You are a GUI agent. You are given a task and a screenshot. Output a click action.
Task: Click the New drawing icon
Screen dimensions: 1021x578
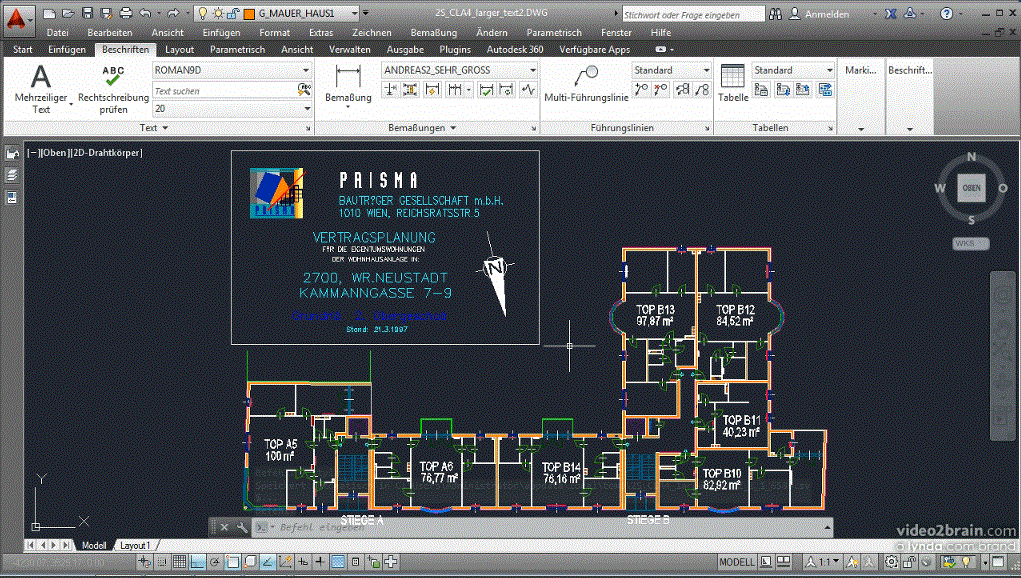pos(49,13)
